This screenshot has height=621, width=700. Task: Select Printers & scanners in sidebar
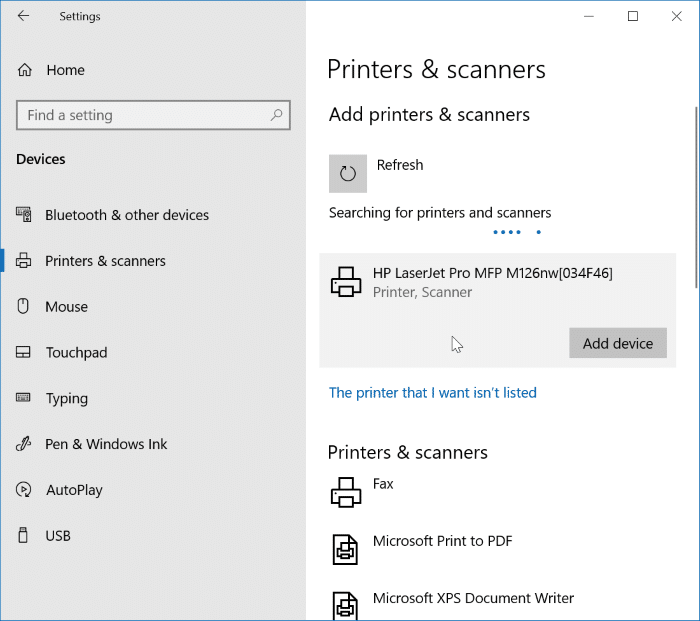[x=105, y=261]
